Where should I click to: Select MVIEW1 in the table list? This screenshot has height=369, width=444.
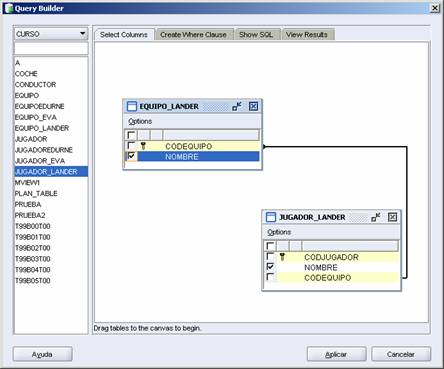(51, 183)
